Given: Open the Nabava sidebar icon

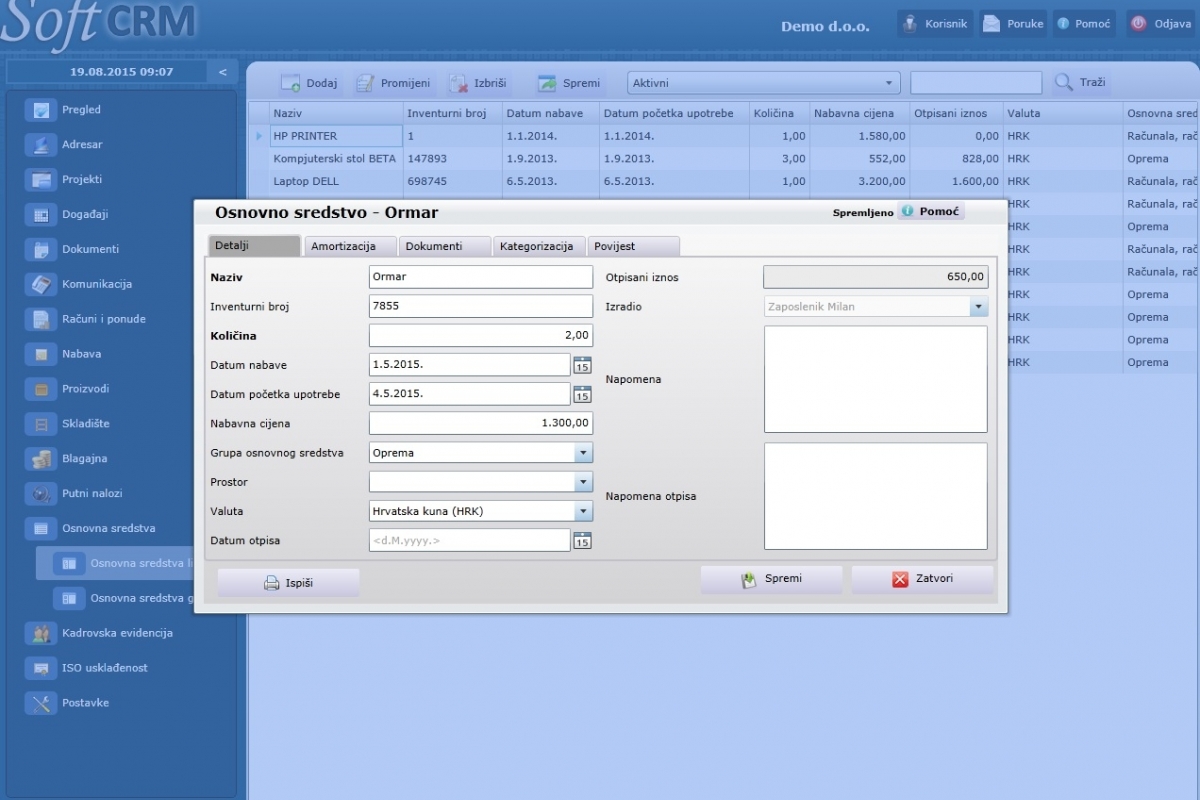Looking at the screenshot, I should coord(41,354).
